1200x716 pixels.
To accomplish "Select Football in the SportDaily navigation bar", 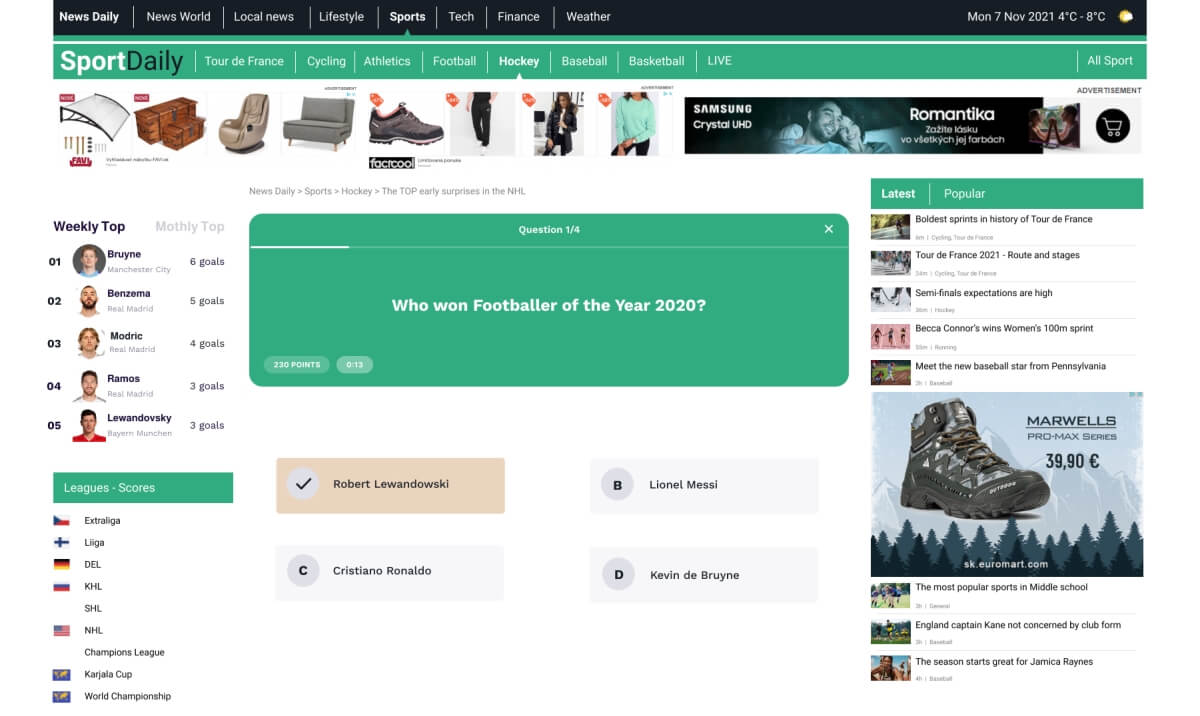I will pos(454,61).
